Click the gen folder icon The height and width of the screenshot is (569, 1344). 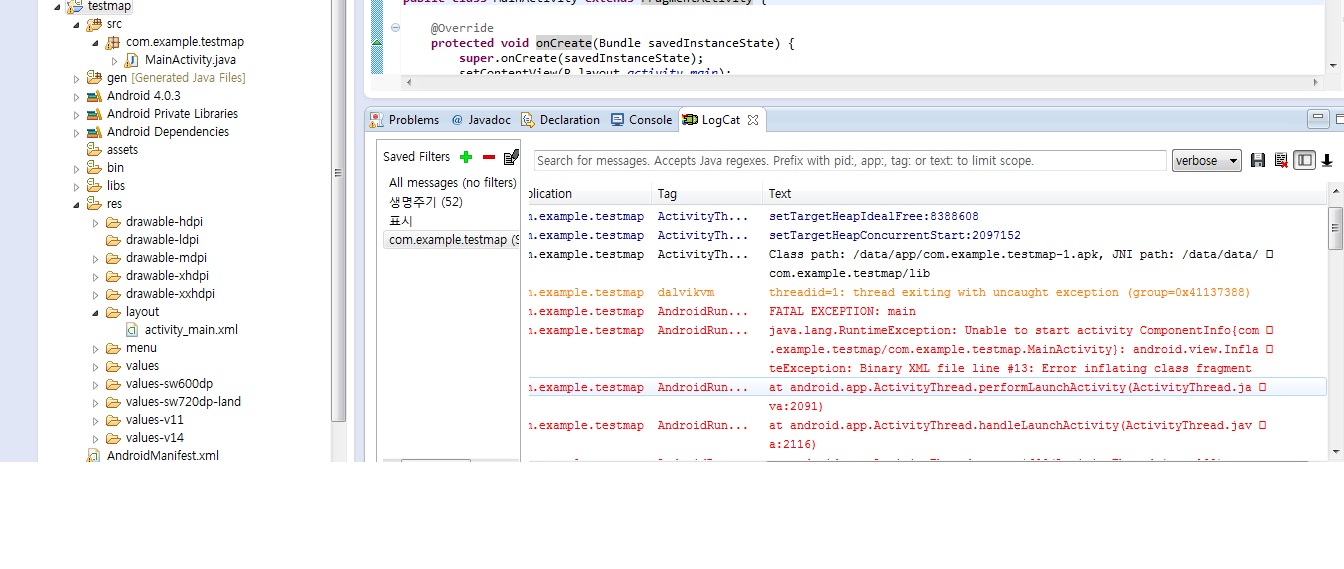click(94, 78)
